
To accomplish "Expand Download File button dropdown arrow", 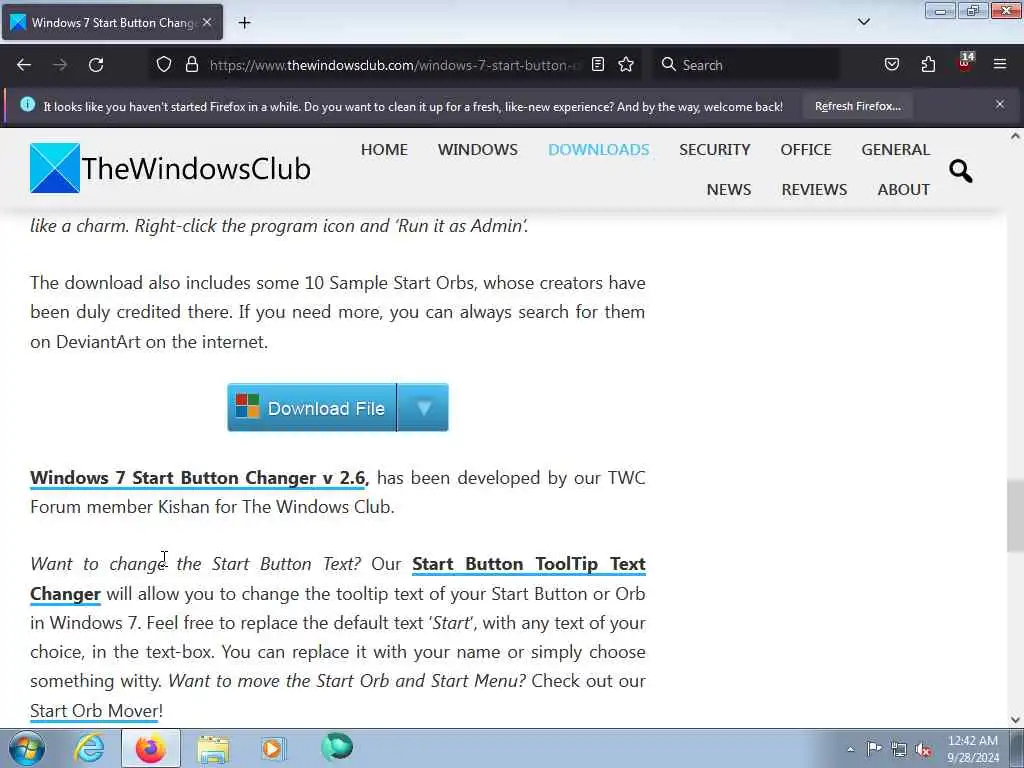I will [x=423, y=408].
